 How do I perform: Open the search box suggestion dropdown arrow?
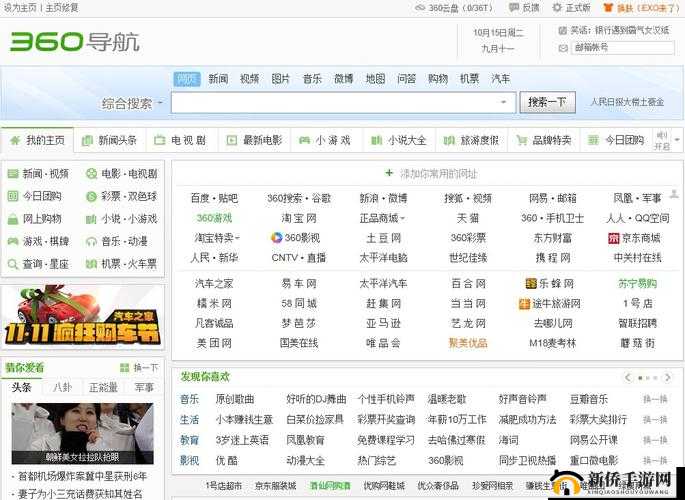503,102
